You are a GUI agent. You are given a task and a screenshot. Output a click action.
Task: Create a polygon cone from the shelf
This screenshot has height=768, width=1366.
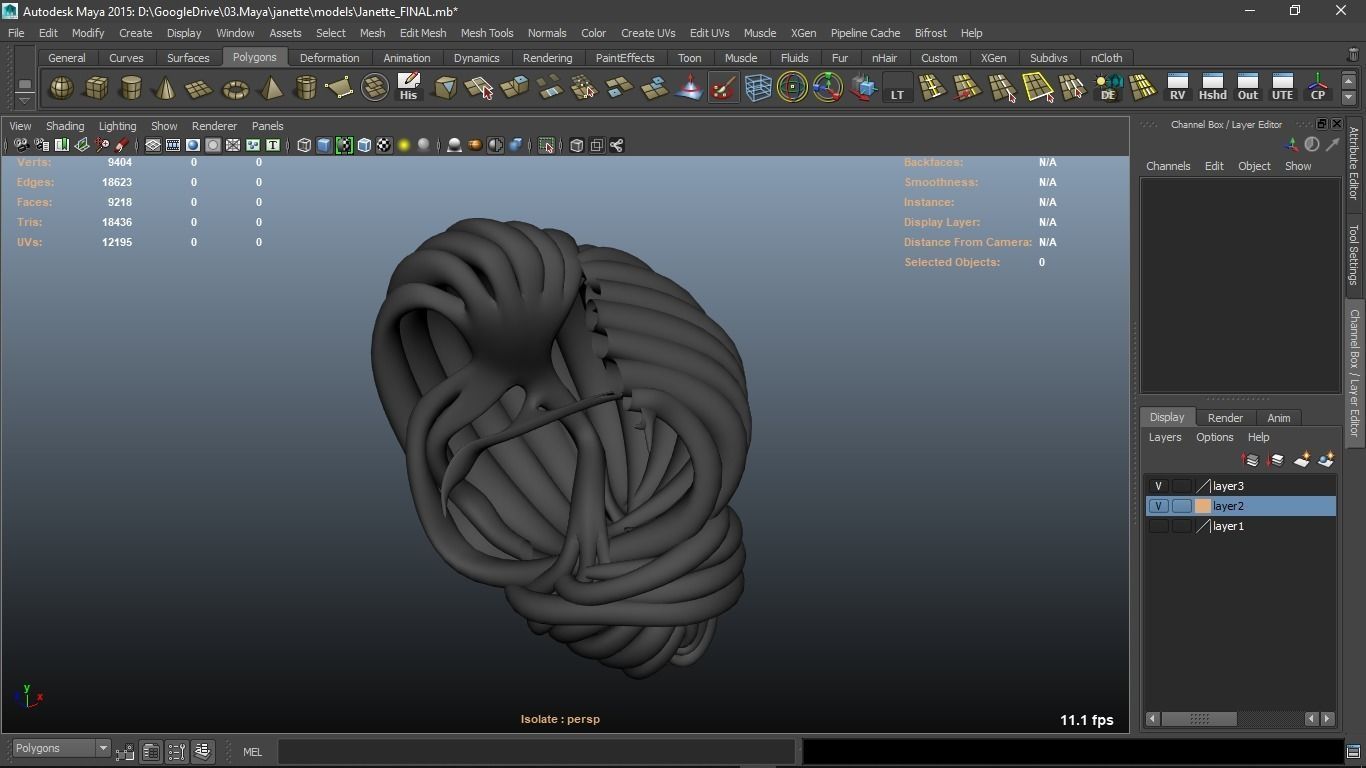(x=165, y=88)
